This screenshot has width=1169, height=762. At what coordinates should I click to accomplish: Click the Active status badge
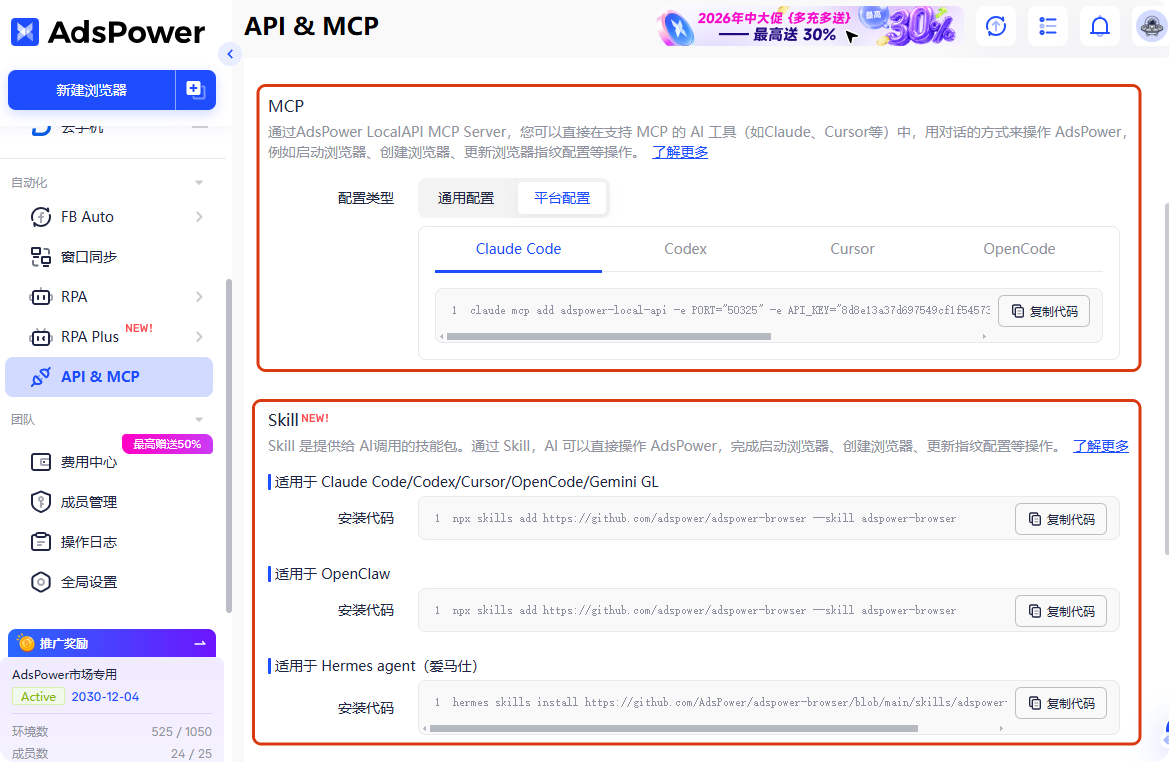(38, 696)
